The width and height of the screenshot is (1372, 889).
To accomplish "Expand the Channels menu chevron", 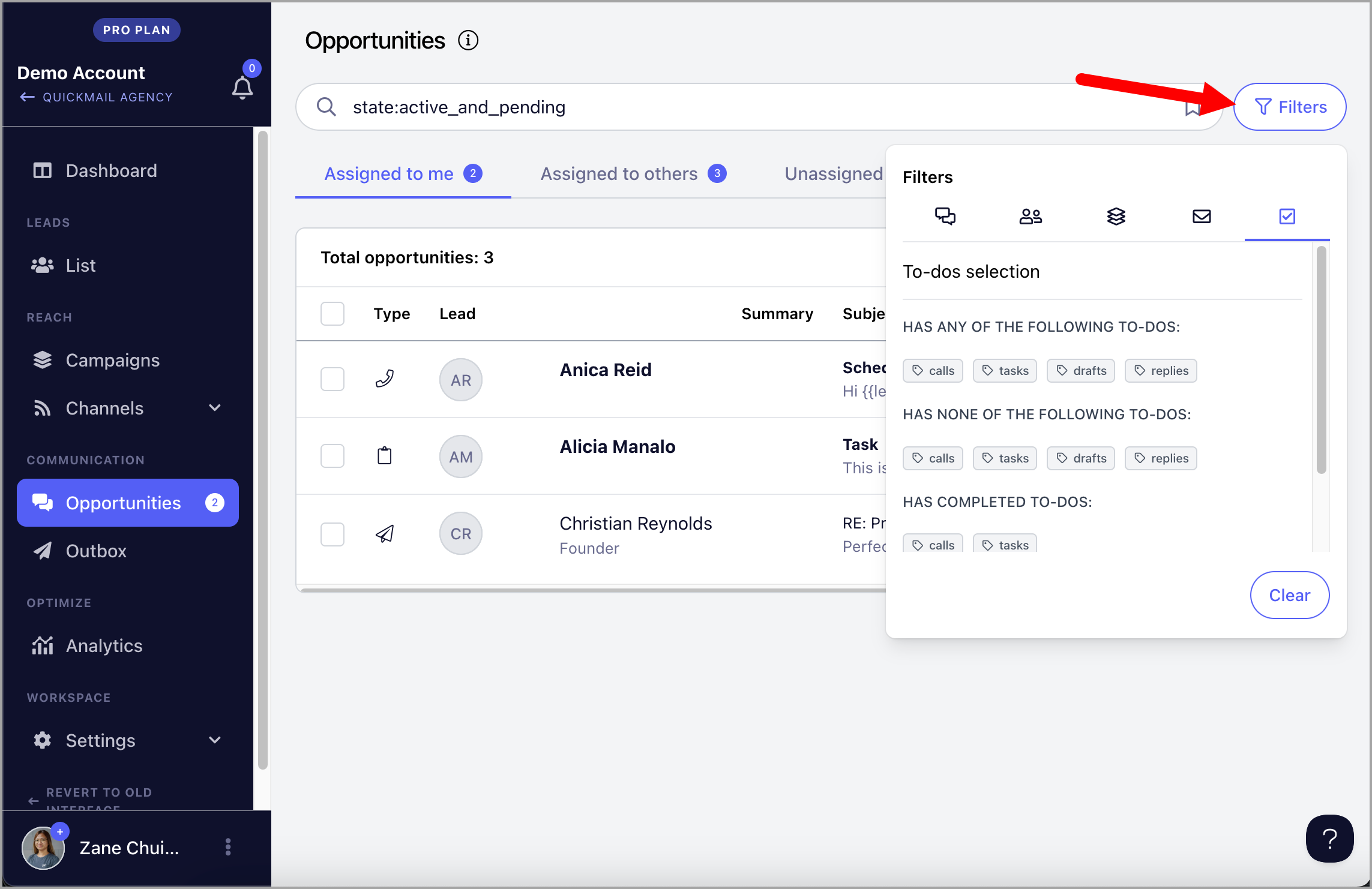I will (x=215, y=408).
